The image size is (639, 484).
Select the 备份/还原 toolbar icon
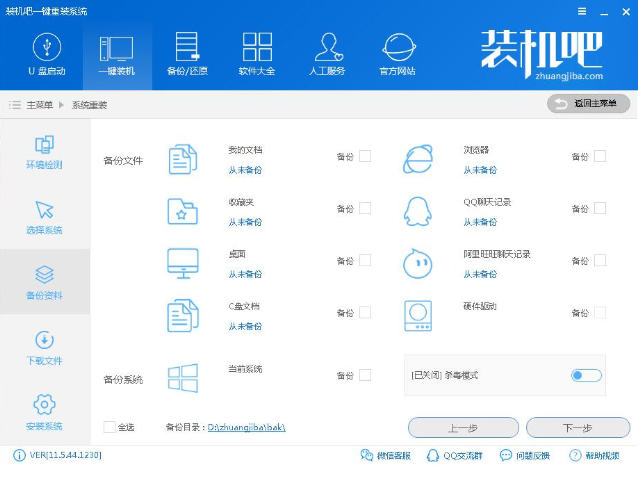point(187,53)
